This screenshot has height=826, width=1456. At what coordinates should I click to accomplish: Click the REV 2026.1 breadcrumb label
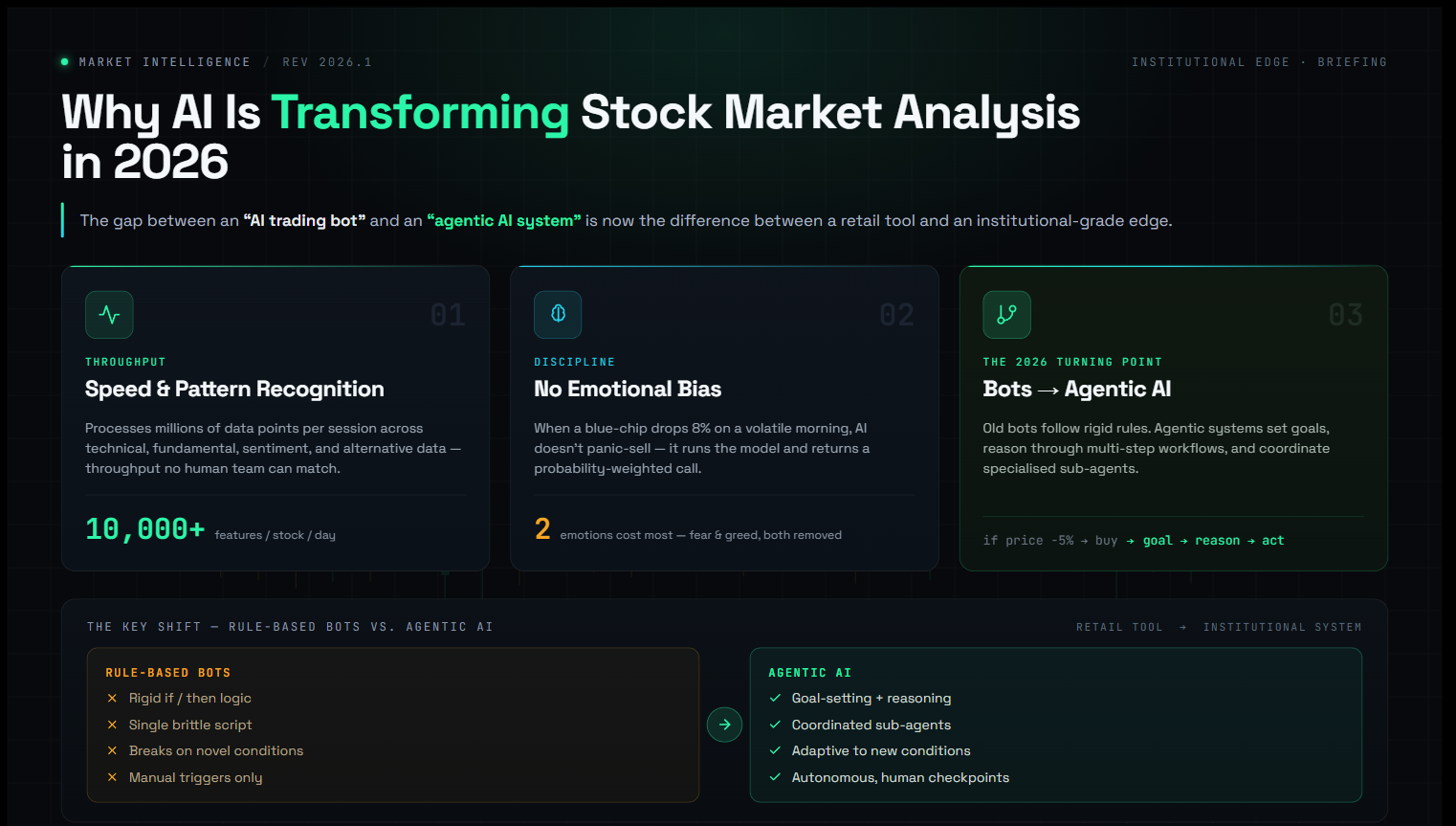tap(327, 62)
